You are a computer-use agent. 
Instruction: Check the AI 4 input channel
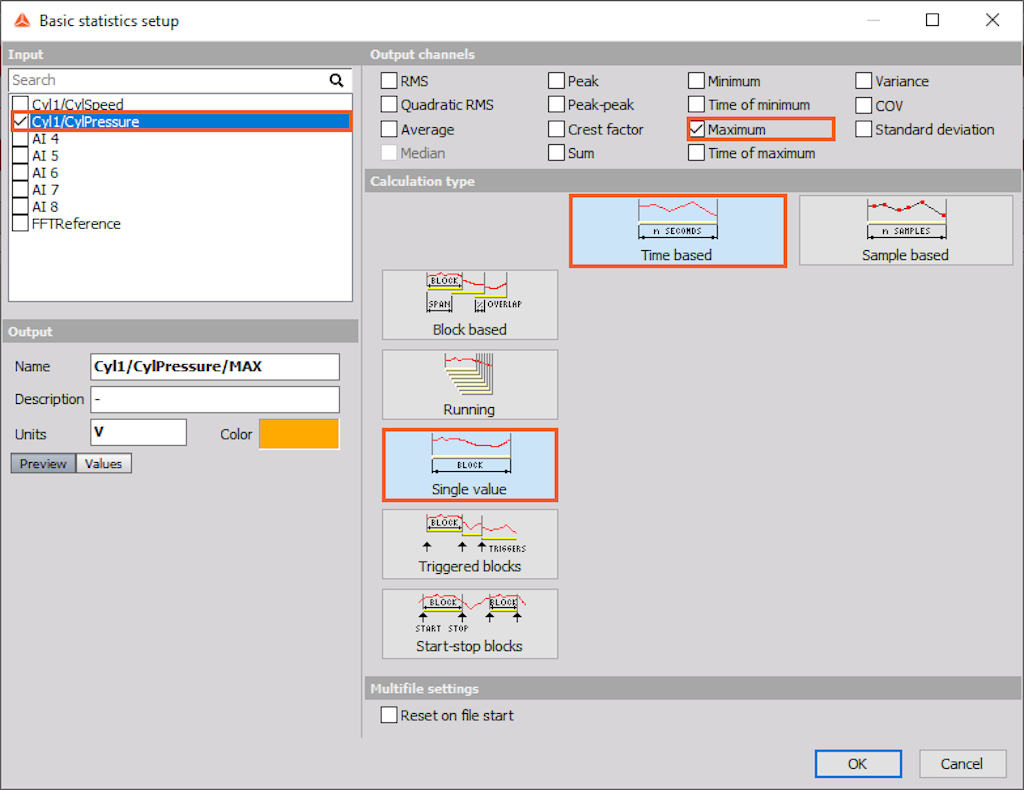pos(21,138)
